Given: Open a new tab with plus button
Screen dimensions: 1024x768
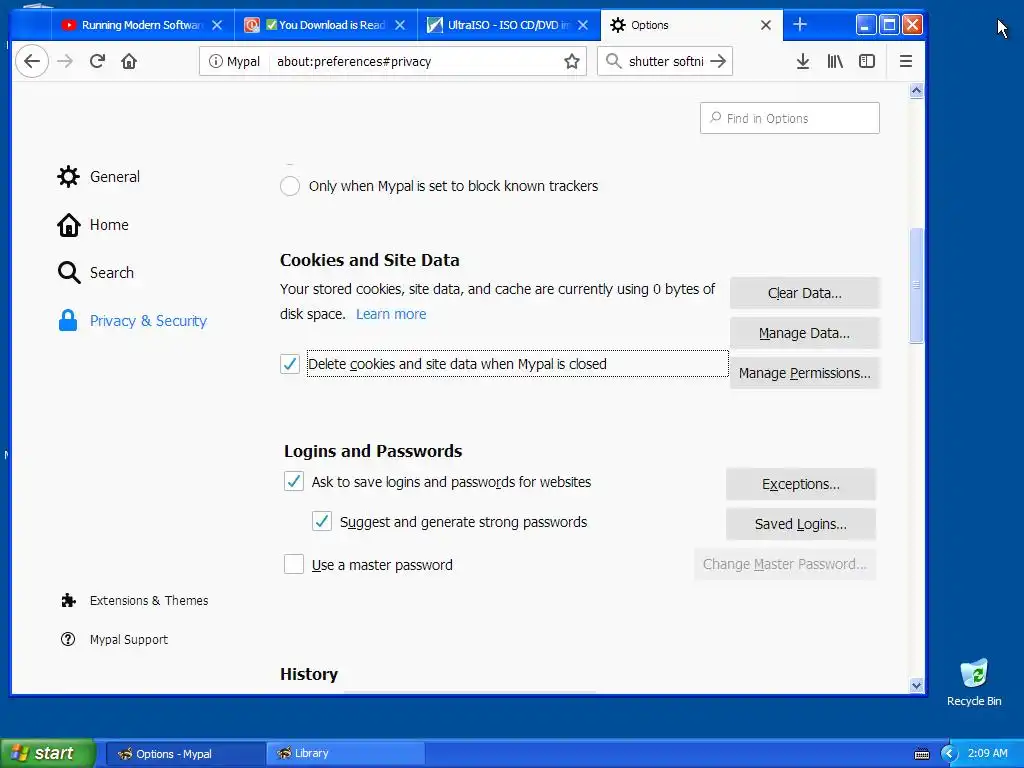Looking at the screenshot, I should 800,25.
